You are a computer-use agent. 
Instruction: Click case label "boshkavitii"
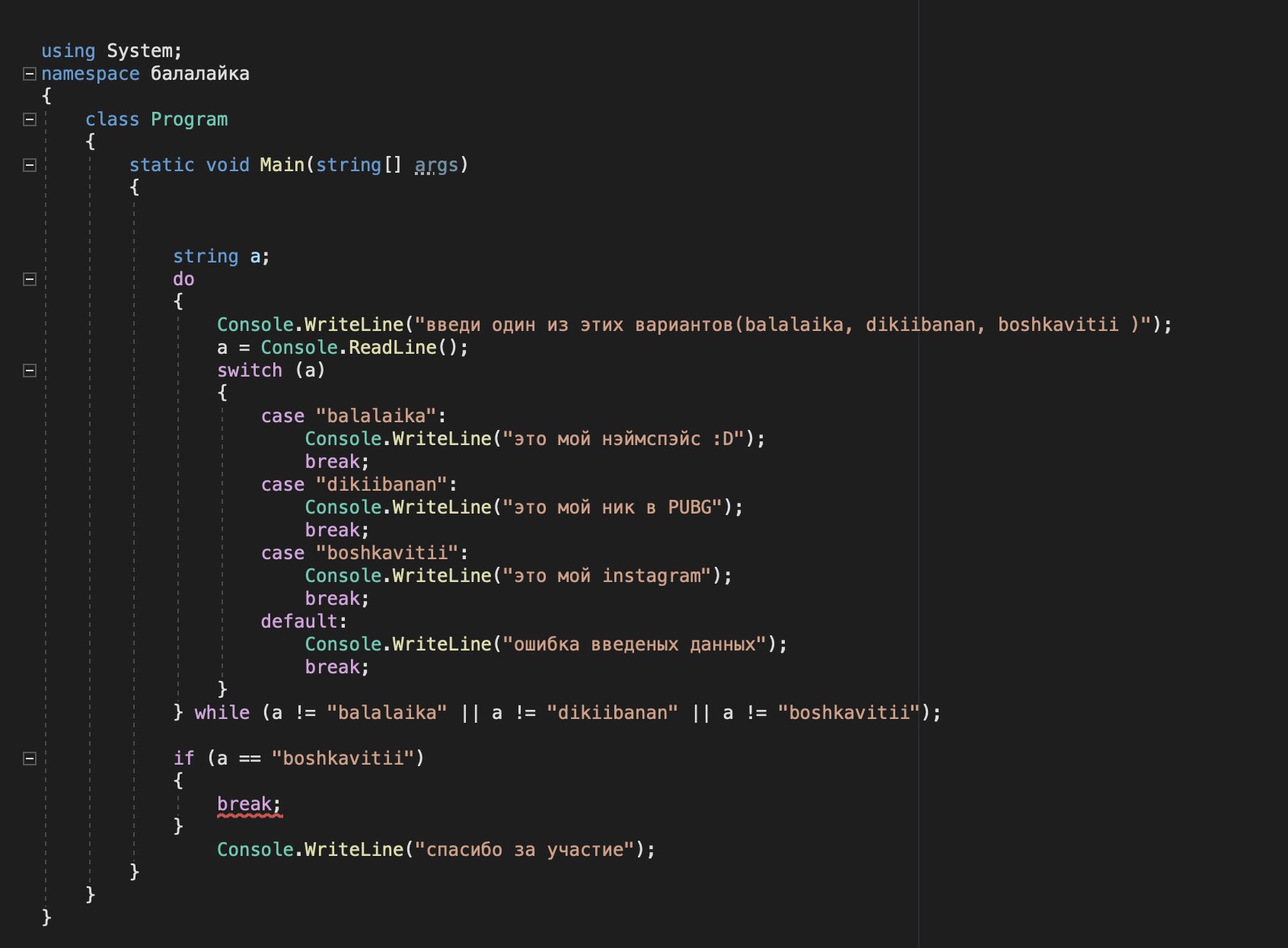(x=387, y=553)
